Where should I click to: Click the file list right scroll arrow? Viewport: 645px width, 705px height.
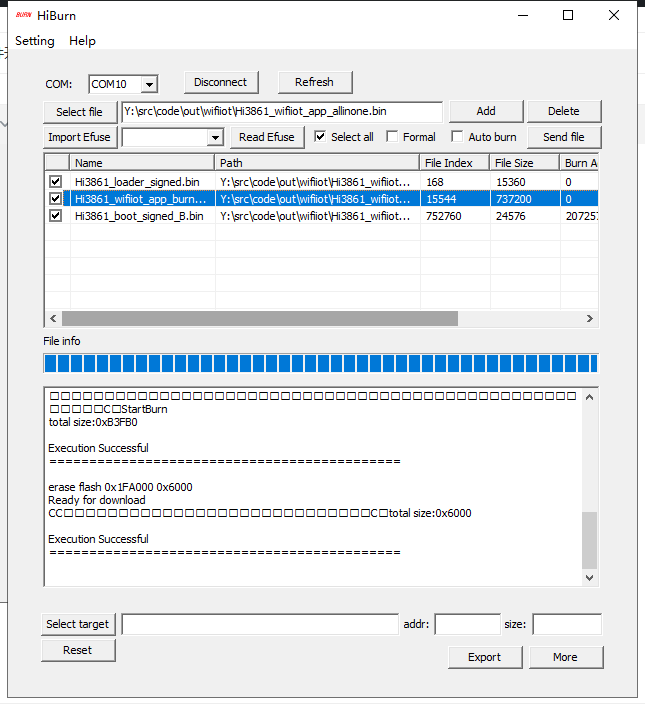point(591,318)
